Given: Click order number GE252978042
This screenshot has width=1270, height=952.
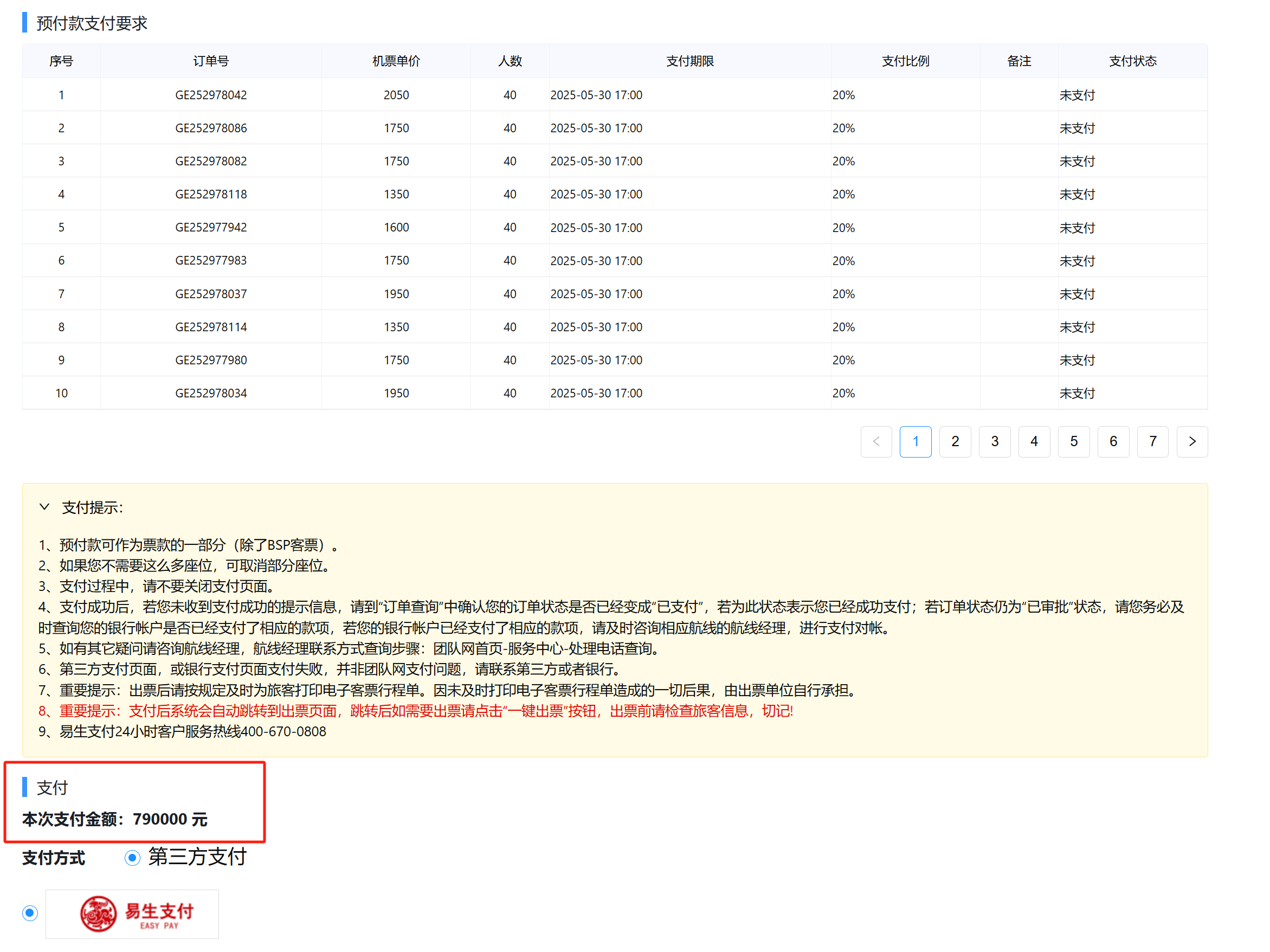Looking at the screenshot, I should click(x=211, y=95).
